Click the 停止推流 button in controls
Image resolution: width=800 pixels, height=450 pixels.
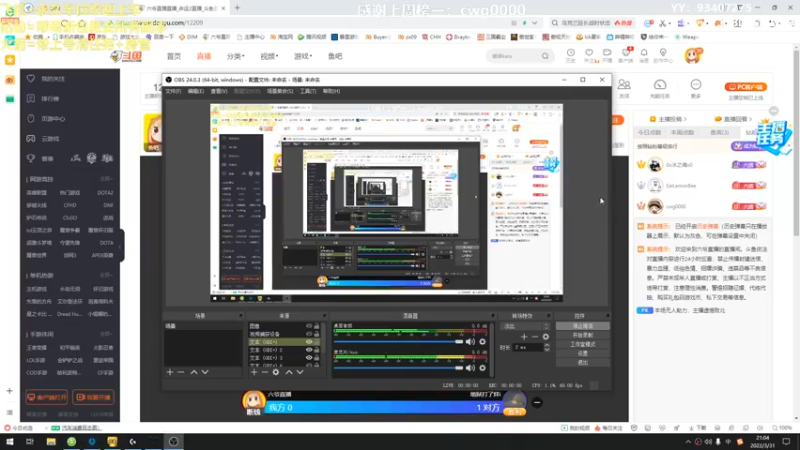point(583,326)
